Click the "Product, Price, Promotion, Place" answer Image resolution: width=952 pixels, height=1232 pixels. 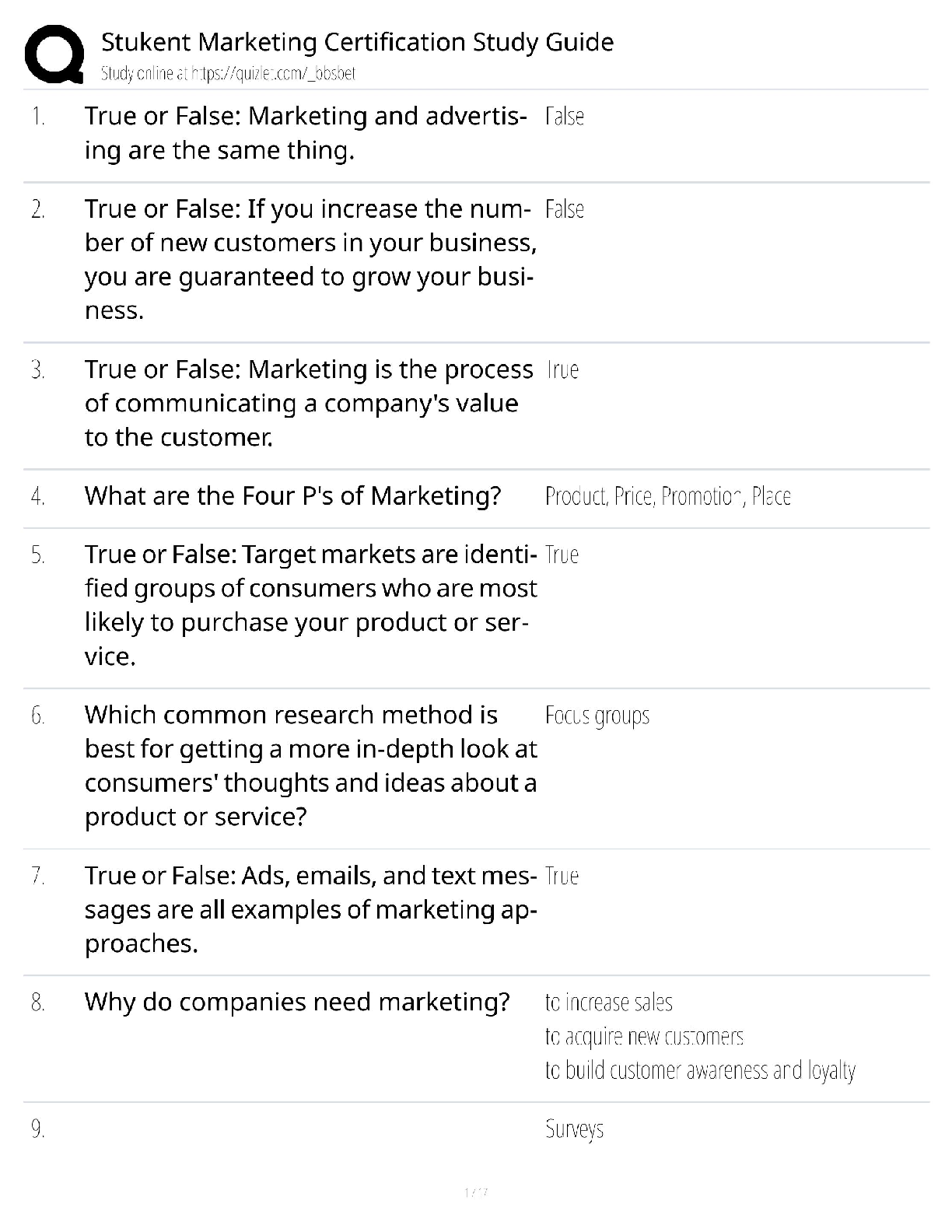click(x=667, y=496)
